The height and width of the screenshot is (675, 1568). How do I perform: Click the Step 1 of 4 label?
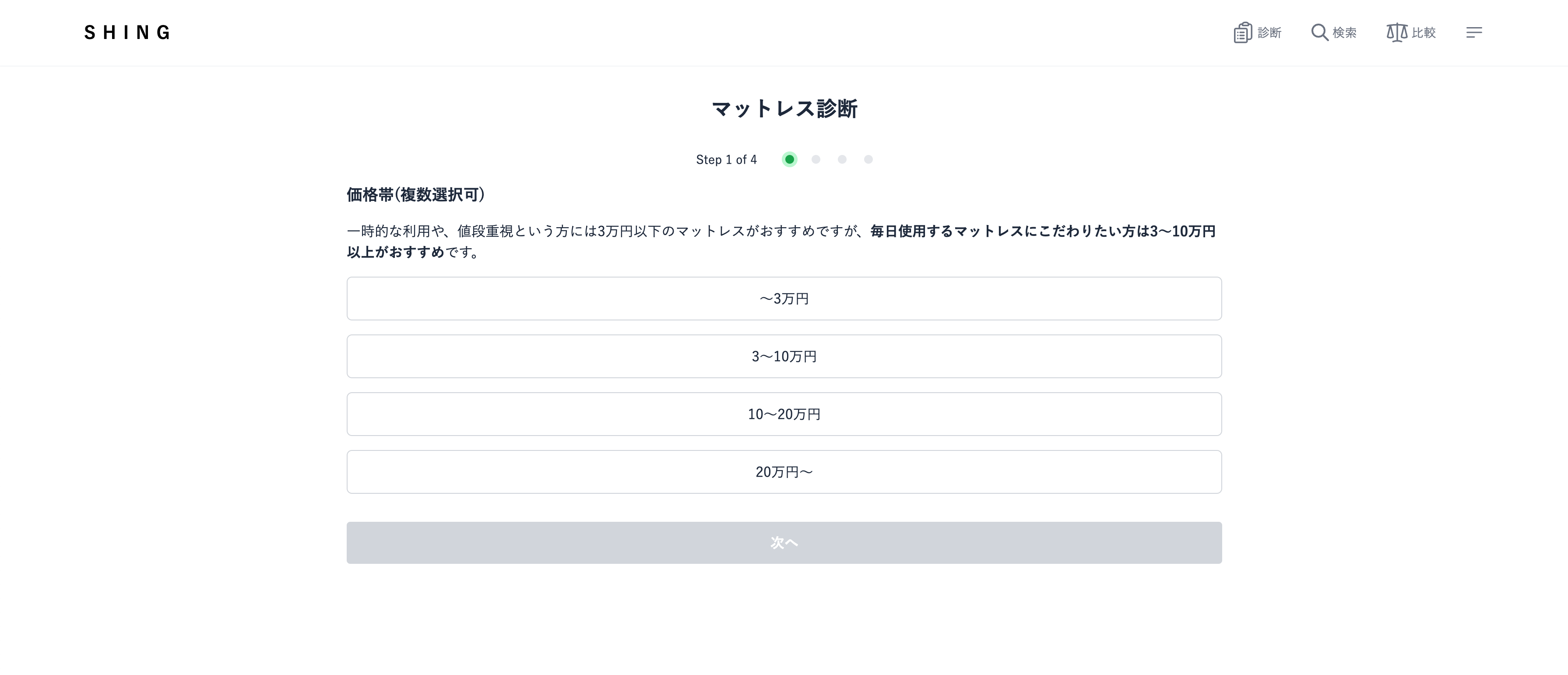click(x=726, y=159)
